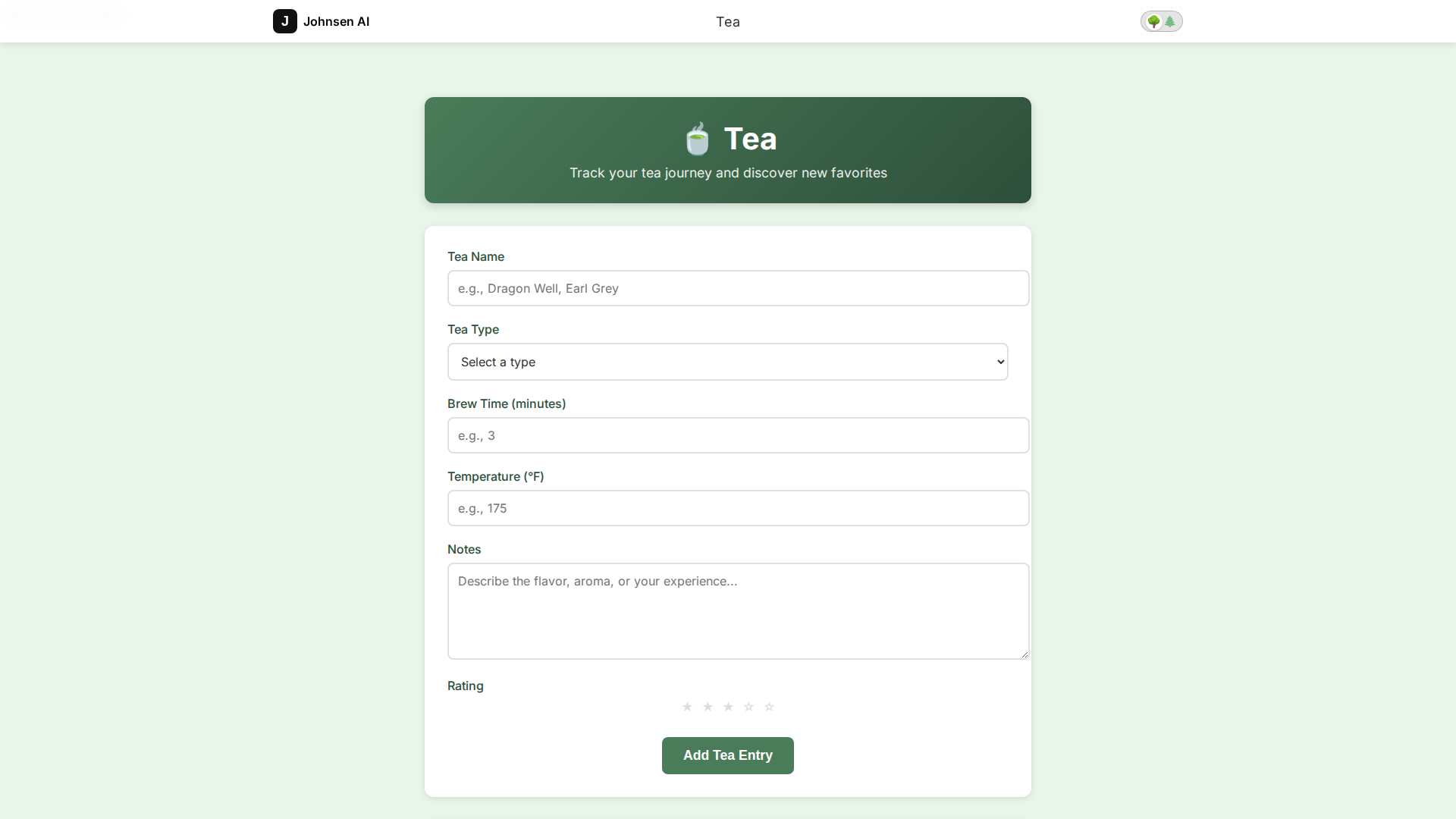Click the Tea Type label
Image resolution: width=1456 pixels, height=819 pixels.
[473, 329]
